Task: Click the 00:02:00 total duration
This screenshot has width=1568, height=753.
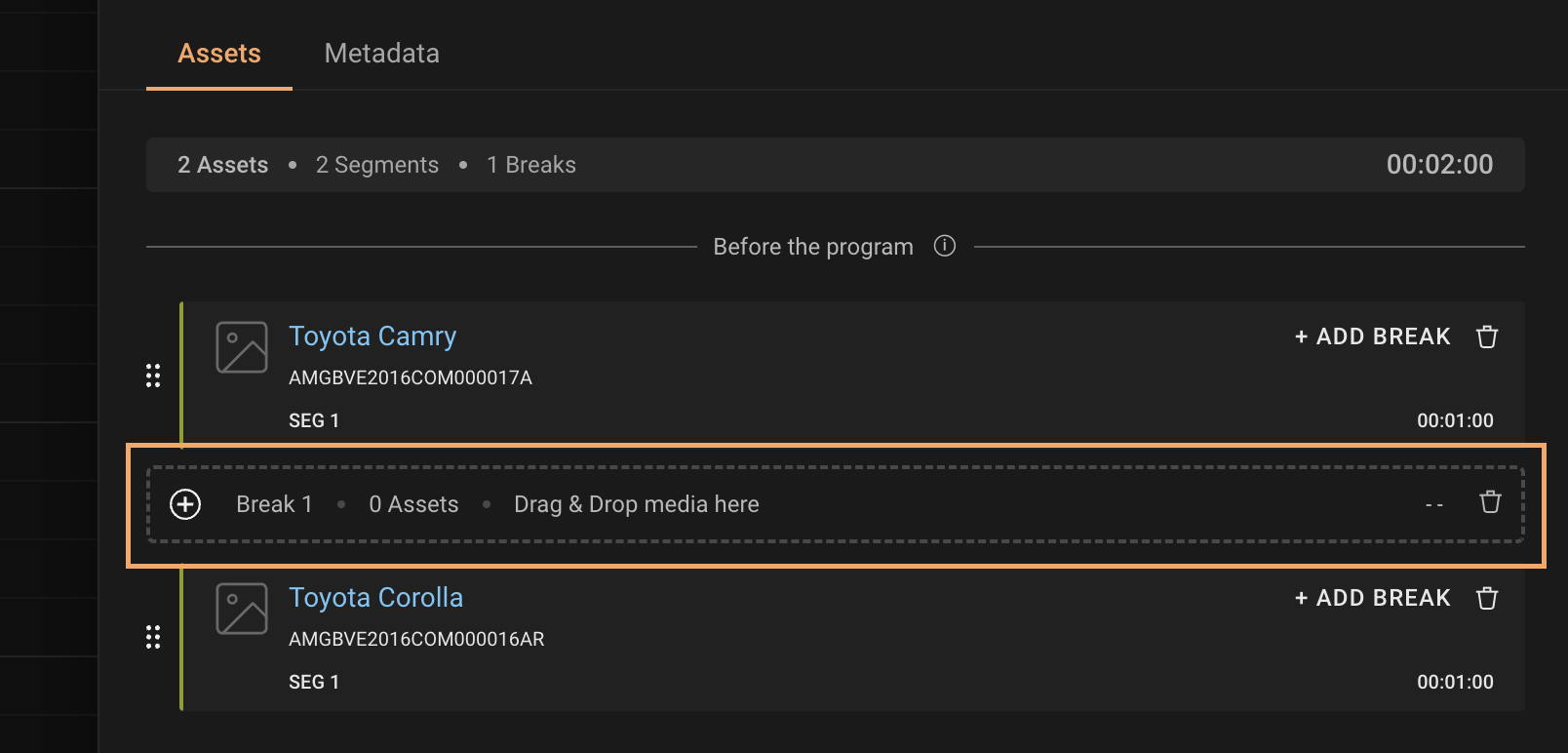Action: coord(1439,165)
